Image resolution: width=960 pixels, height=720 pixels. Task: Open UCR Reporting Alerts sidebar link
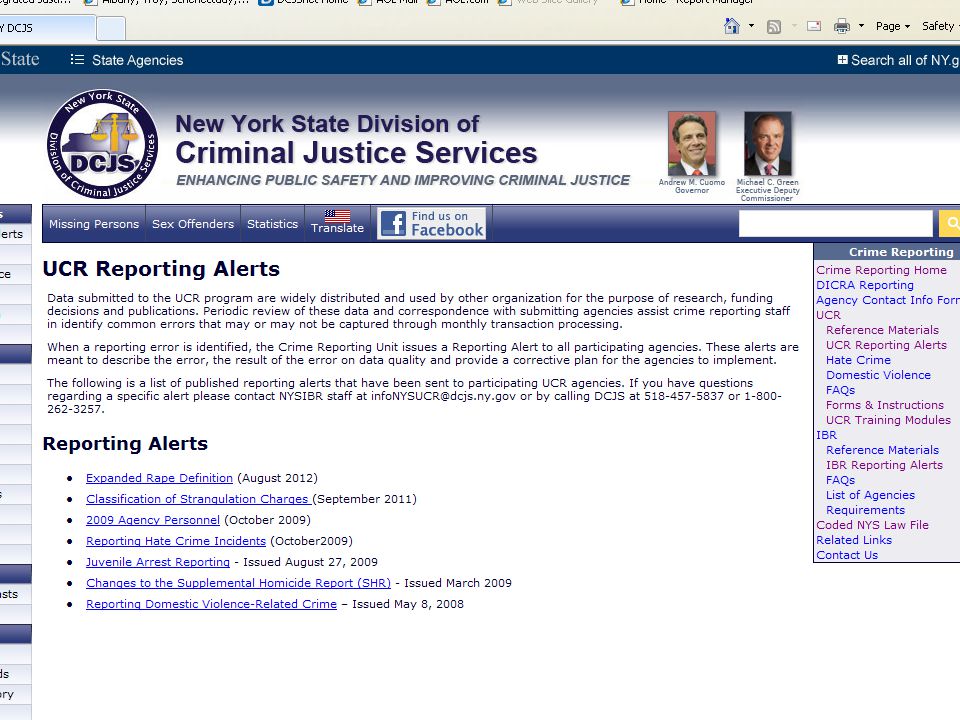point(886,345)
